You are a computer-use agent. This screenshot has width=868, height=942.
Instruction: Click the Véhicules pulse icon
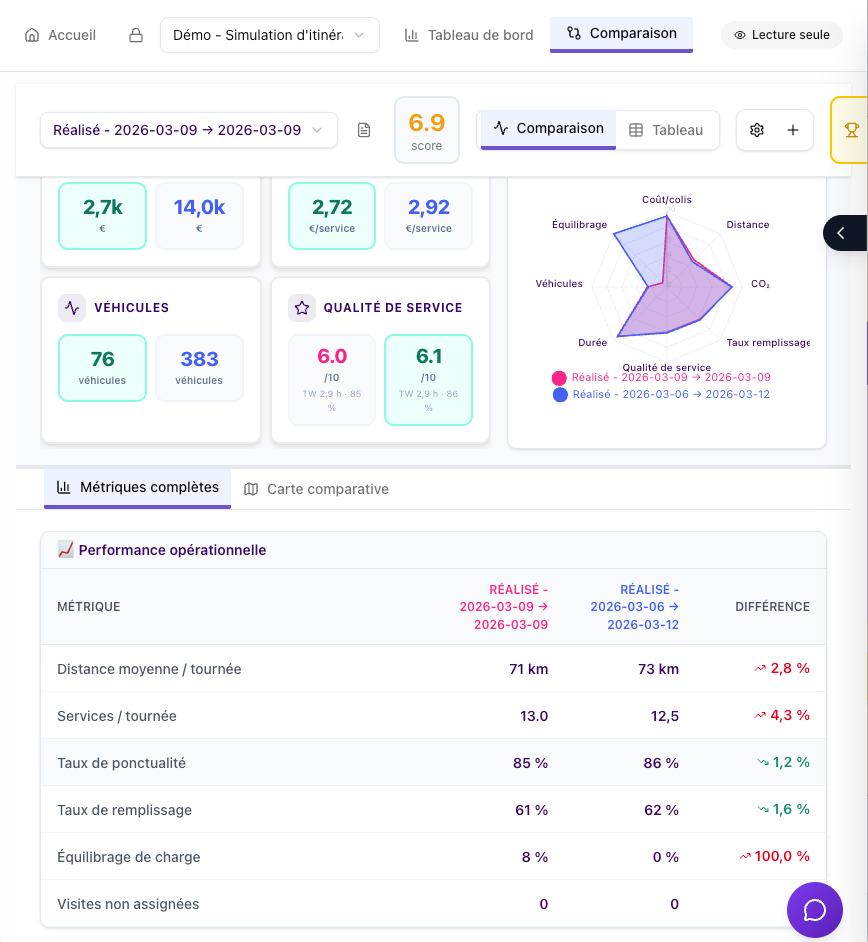72,308
